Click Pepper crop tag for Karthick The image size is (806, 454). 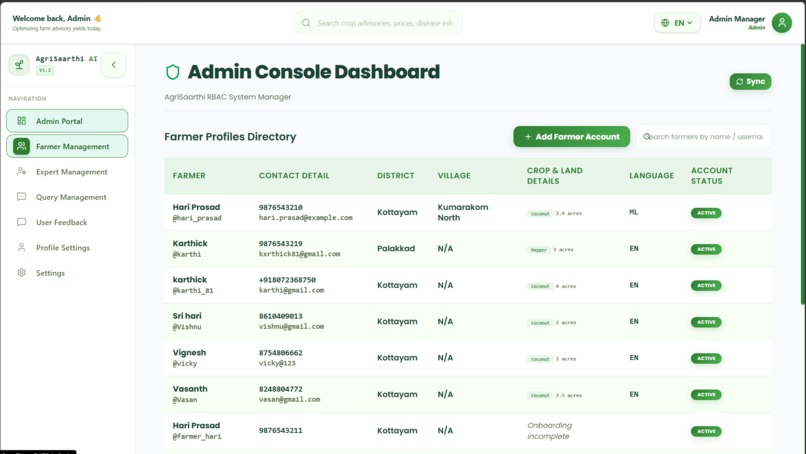[x=539, y=250]
